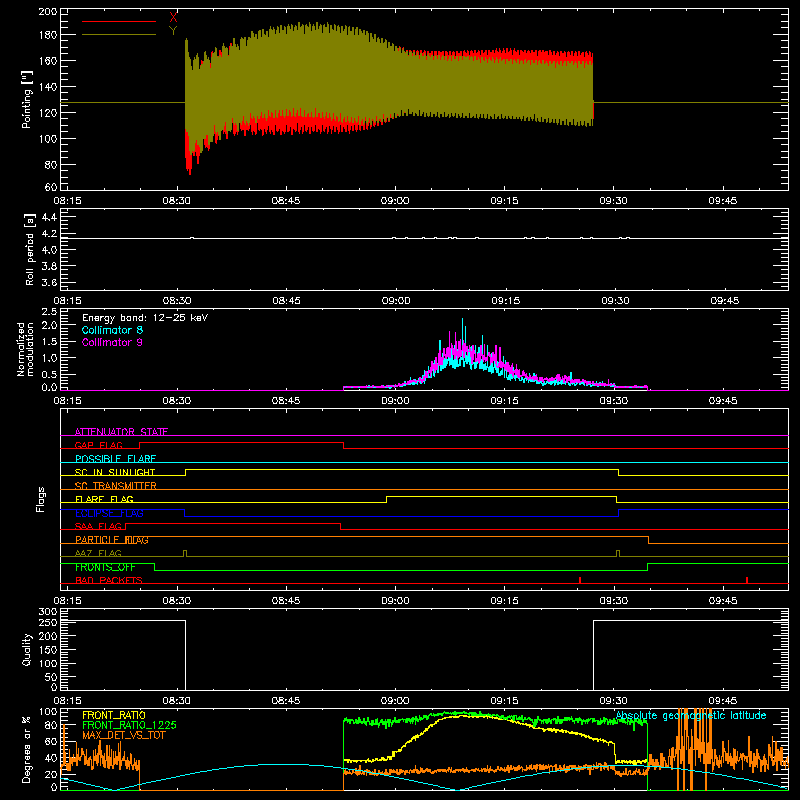Click the 'SAA_FLAG' label

point(98,527)
